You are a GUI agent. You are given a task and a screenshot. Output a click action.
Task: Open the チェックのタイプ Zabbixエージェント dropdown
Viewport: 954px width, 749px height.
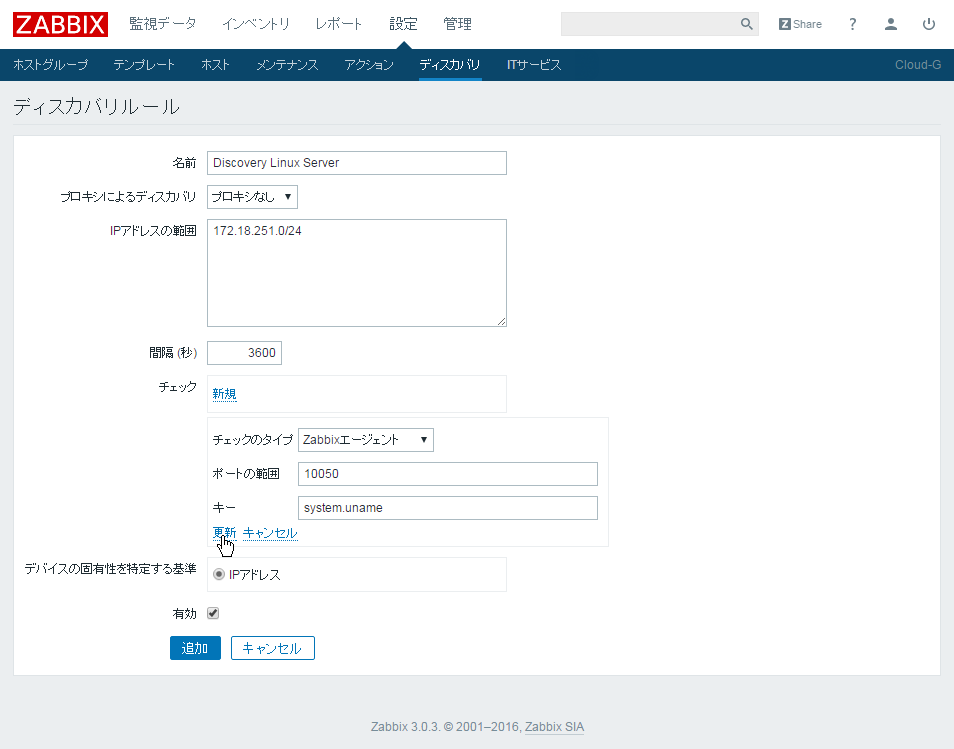366,440
